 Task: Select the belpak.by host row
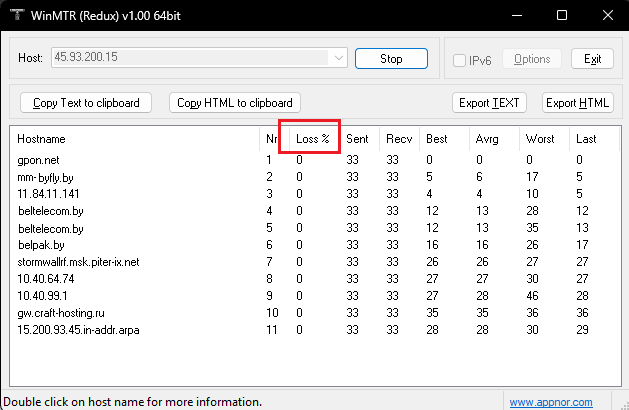click(315, 245)
